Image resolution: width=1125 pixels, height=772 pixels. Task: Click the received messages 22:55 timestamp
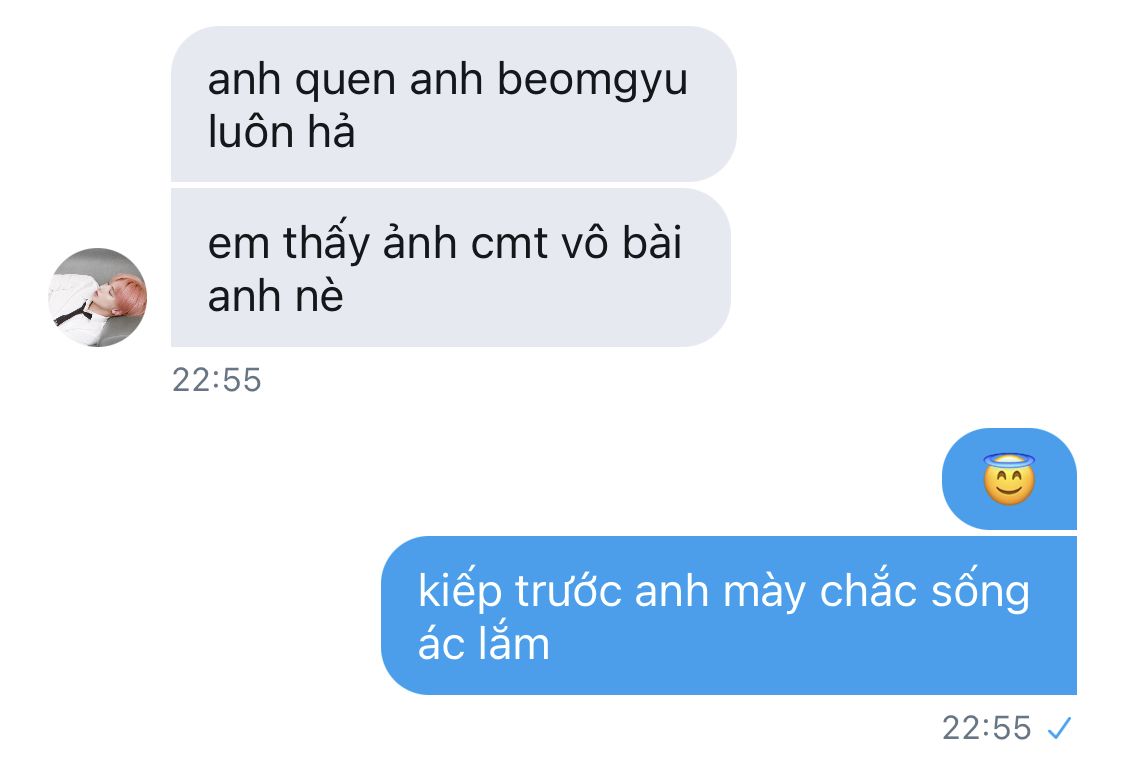(217, 380)
